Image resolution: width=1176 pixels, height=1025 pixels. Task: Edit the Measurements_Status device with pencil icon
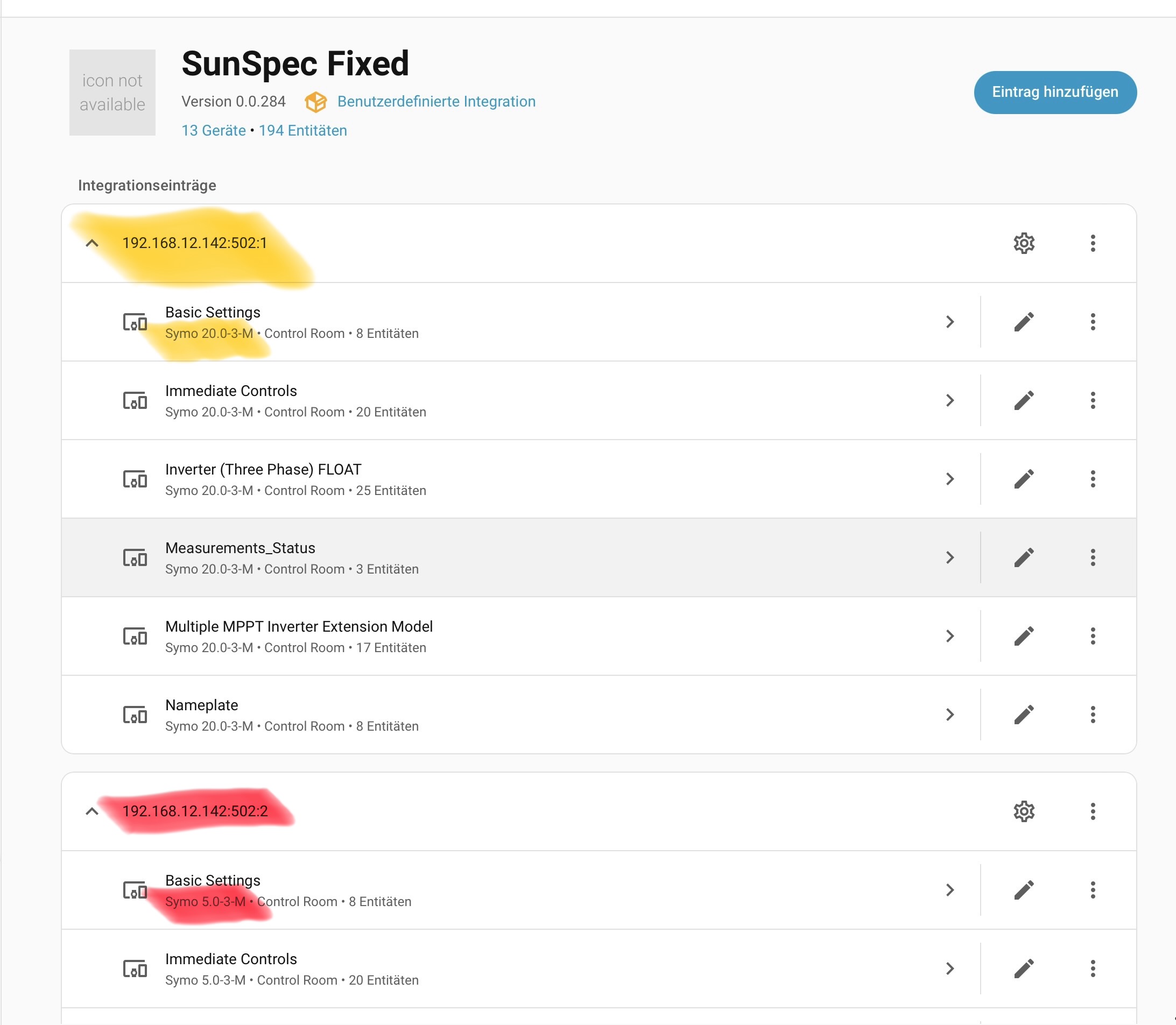[x=1023, y=557]
